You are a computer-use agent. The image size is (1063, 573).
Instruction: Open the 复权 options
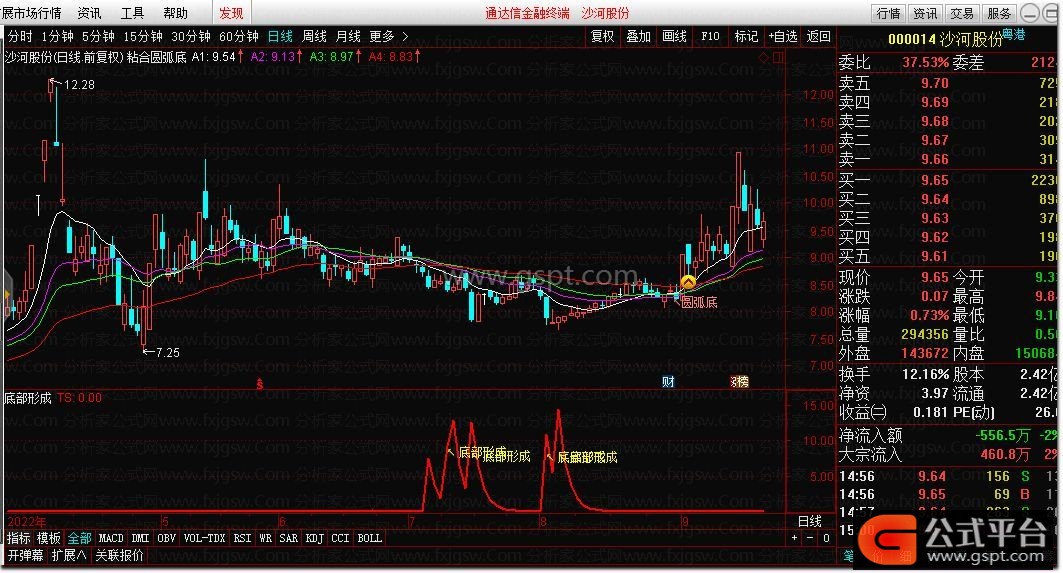click(603, 36)
